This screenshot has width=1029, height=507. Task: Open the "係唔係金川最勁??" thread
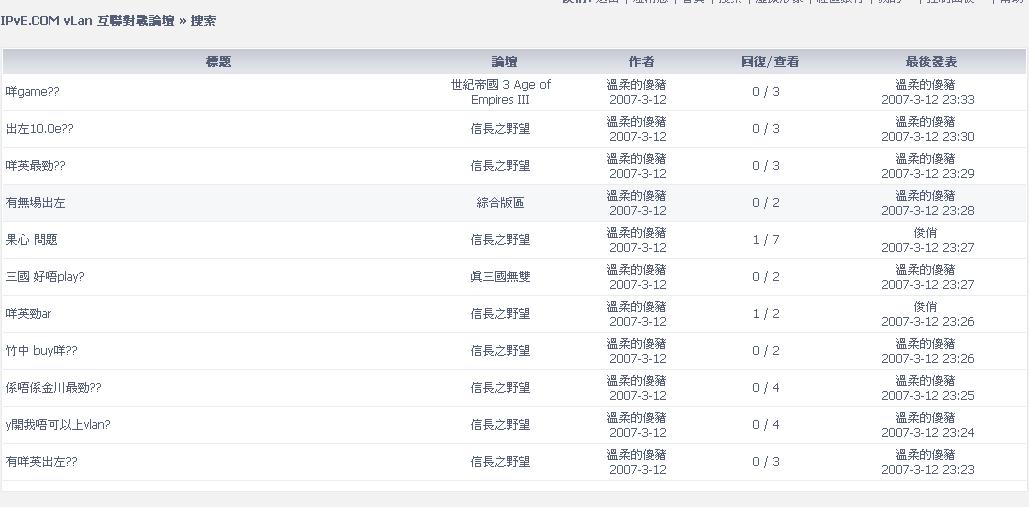(x=53, y=388)
